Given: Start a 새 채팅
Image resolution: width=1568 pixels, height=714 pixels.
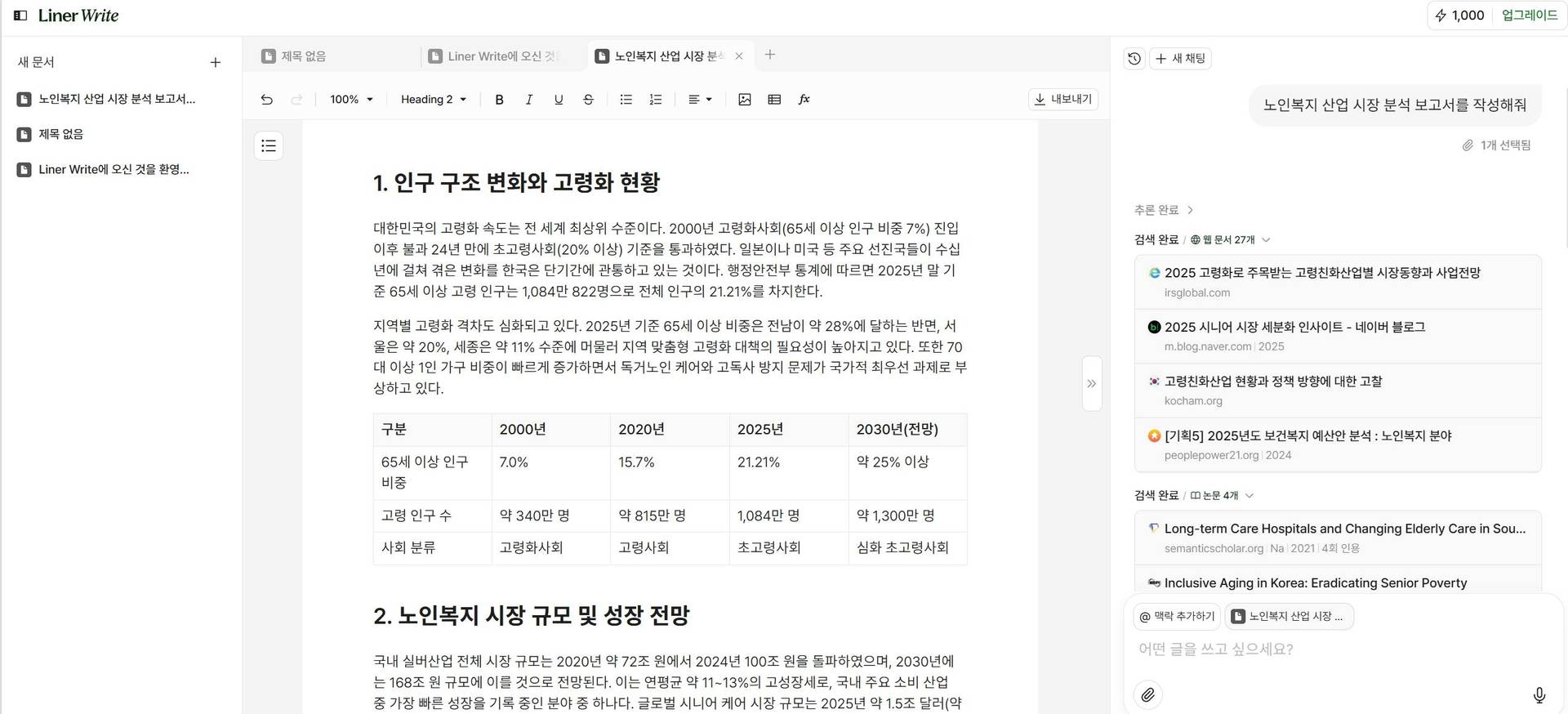Looking at the screenshot, I should 1181,59.
